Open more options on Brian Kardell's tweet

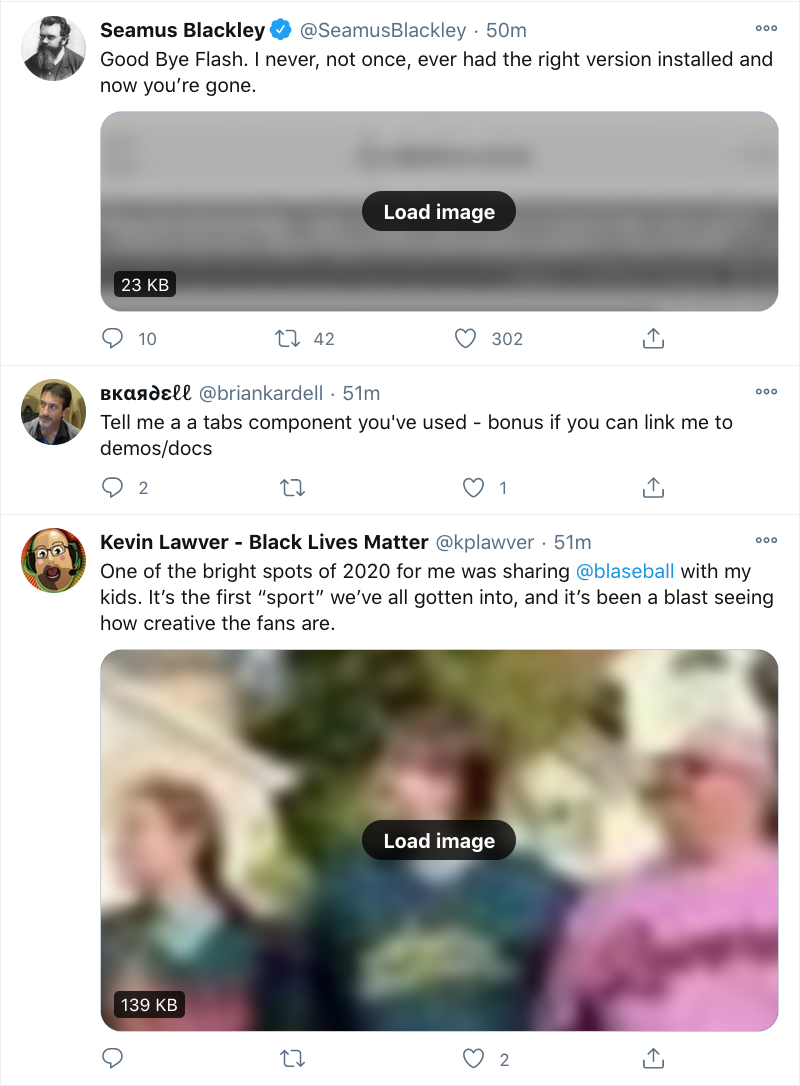coord(766,391)
